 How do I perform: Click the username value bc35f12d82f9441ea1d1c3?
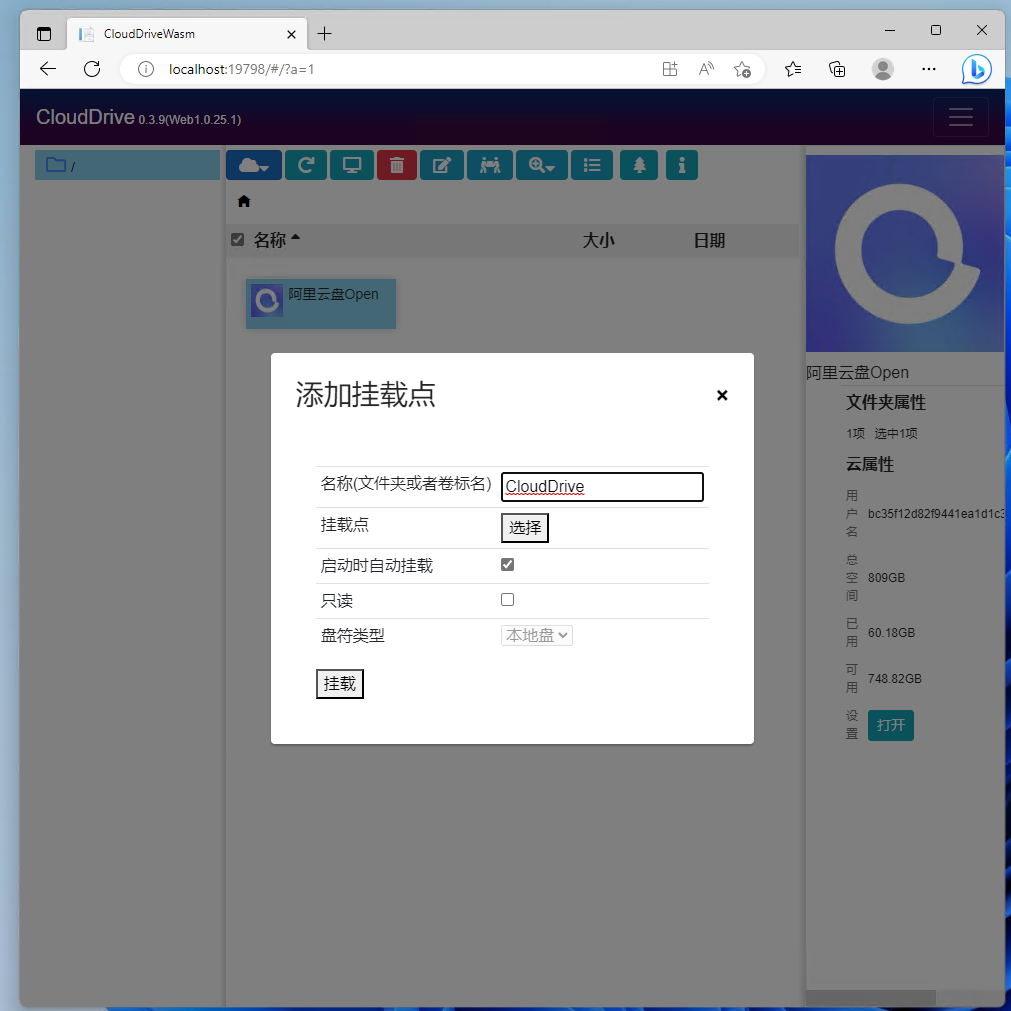click(x=936, y=513)
